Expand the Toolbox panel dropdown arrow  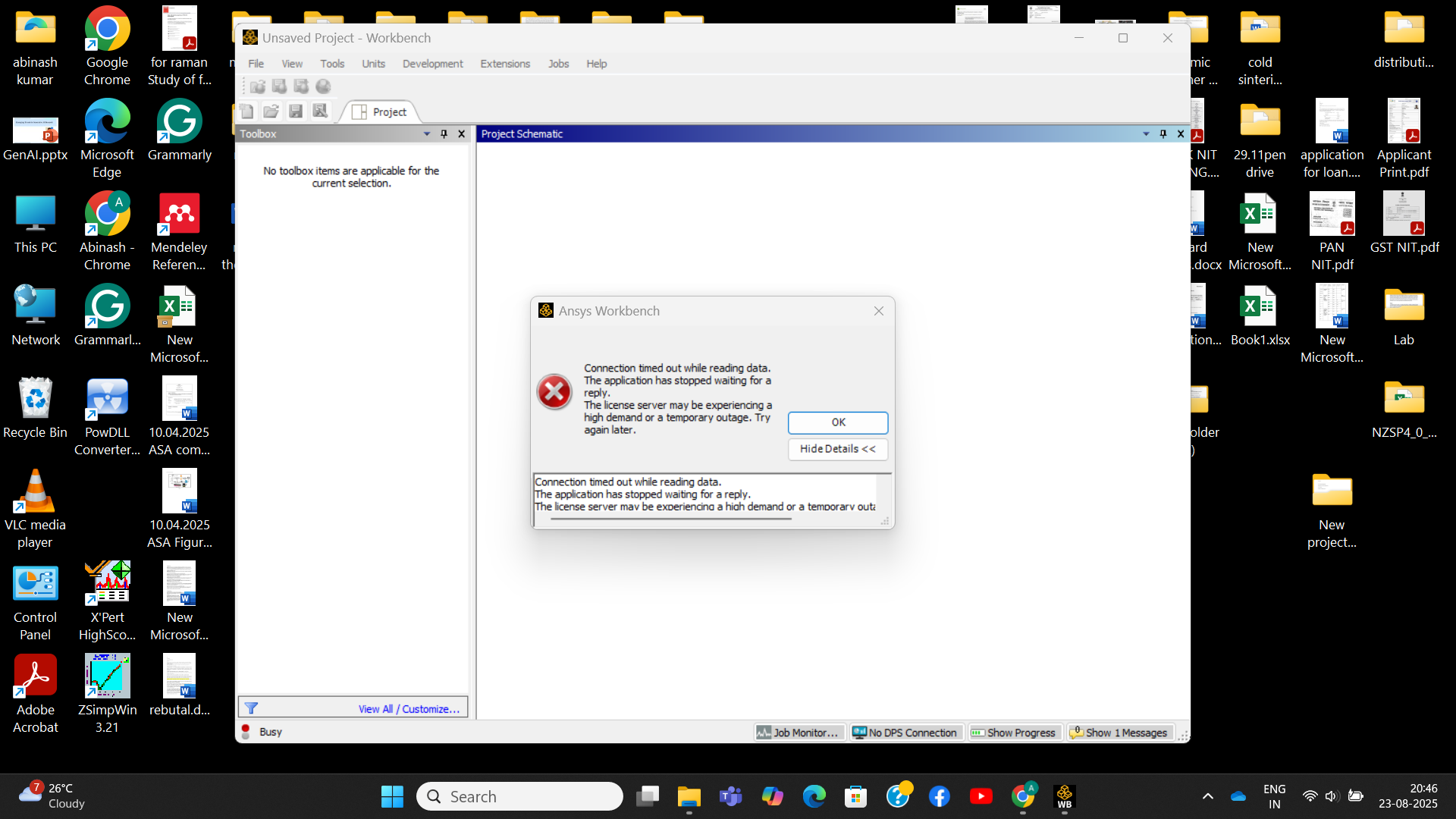(x=427, y=134)
